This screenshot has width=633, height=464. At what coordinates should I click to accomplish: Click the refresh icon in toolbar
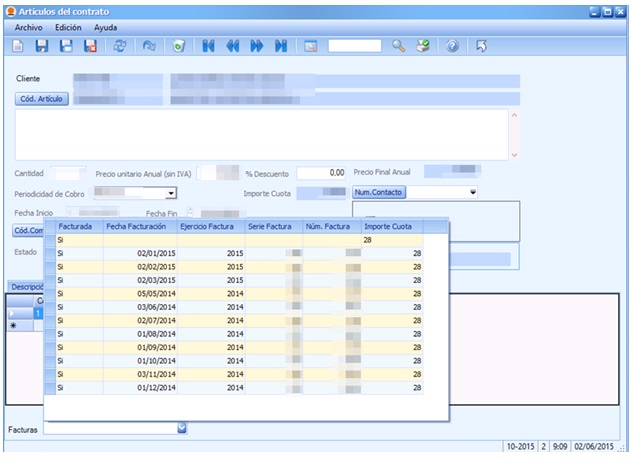(x=121, y=46)
